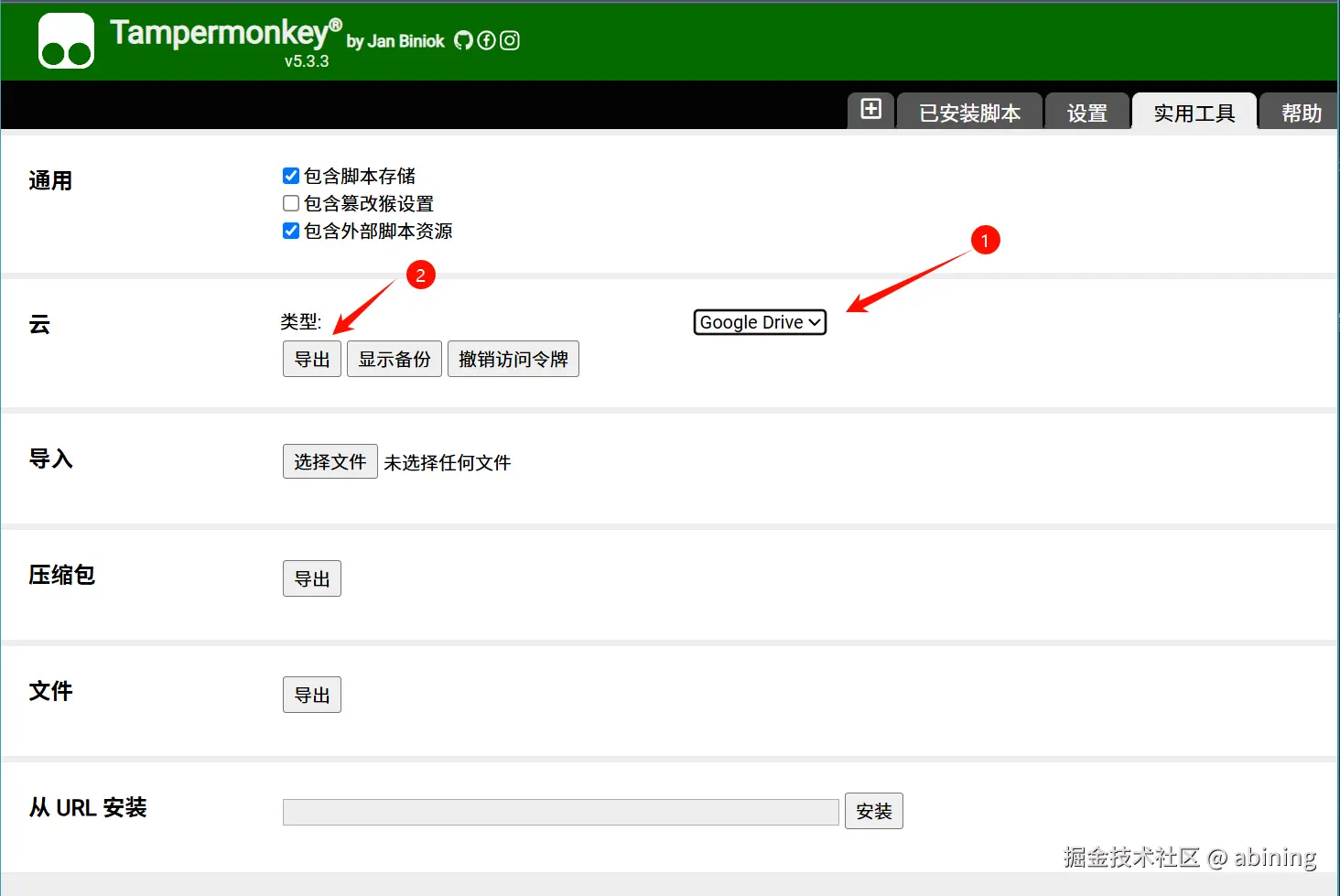Enable 包含篡改猴设置 checkbox
Screen dimensions: 1340x896
tap(291, 203)
